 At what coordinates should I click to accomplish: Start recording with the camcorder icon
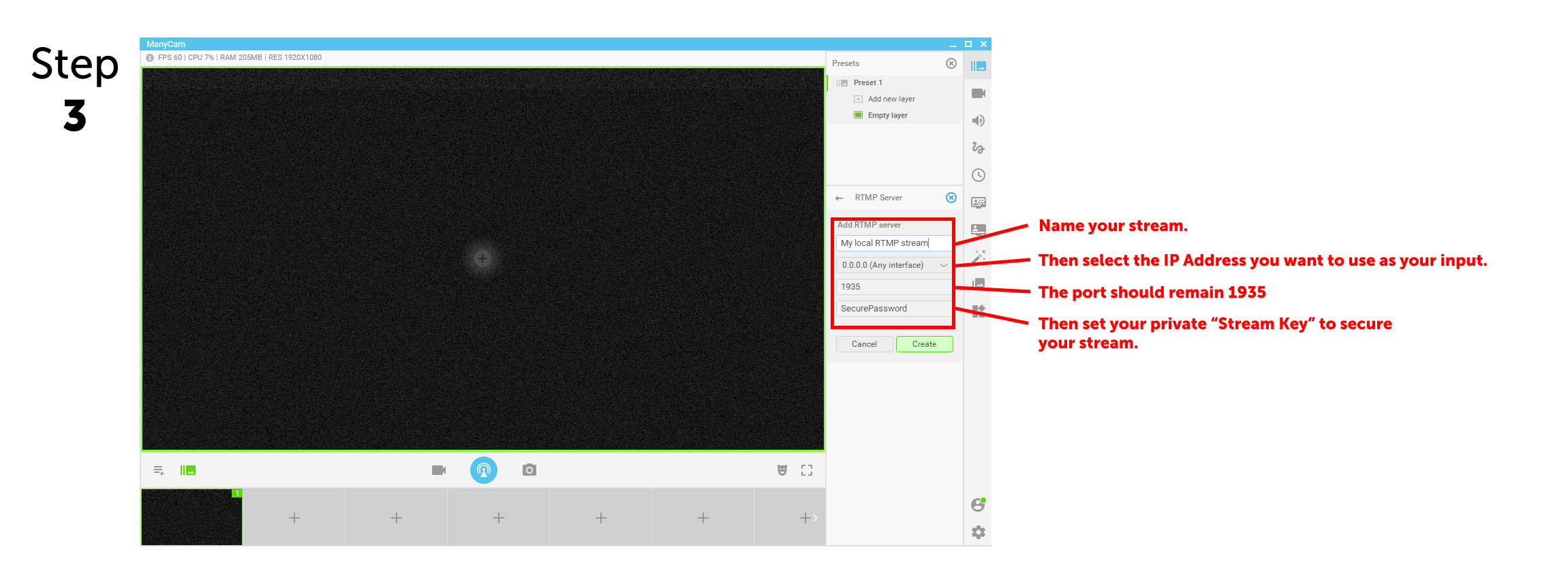point(439,470)
